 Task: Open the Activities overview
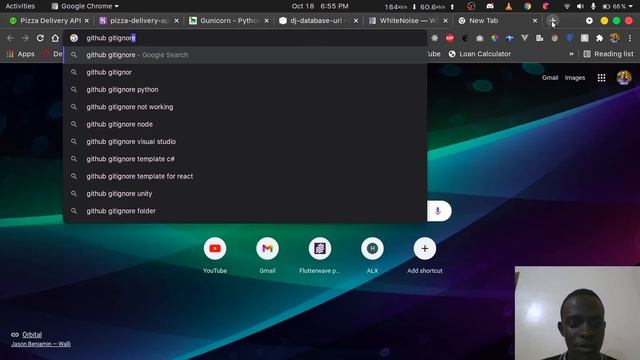tap(20, 6)
